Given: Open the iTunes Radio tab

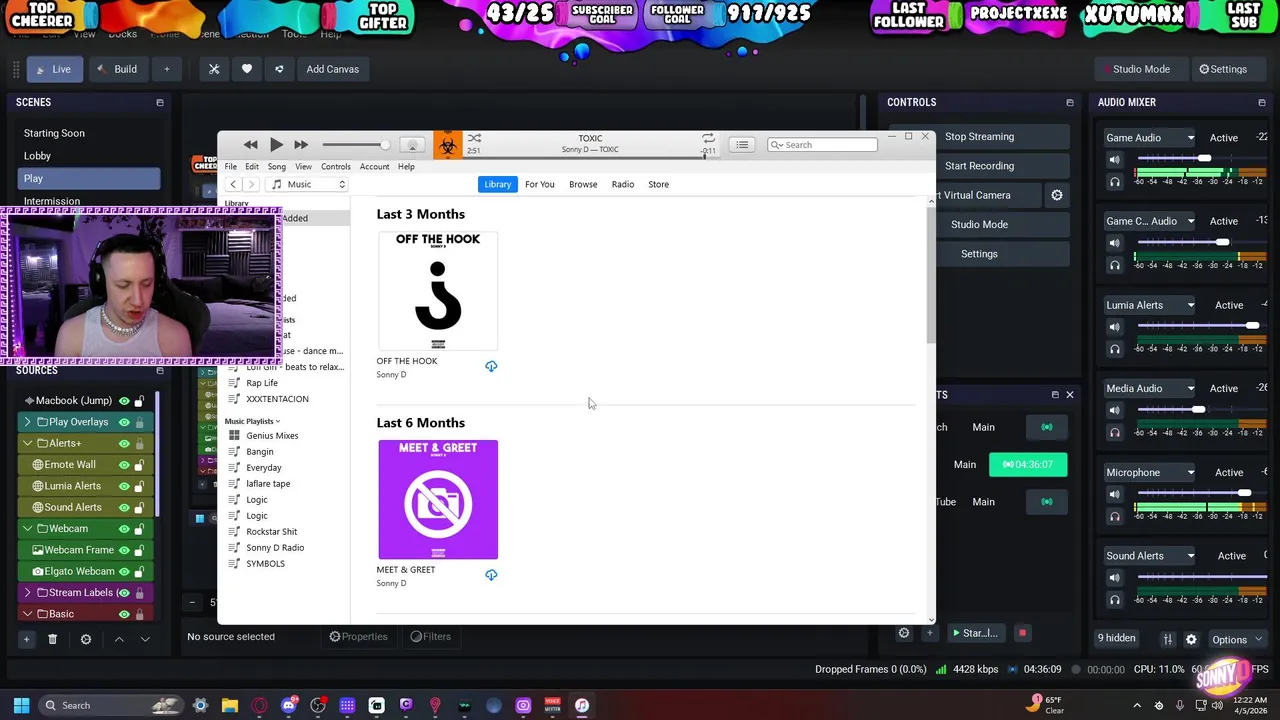Looking at the screenshot, I should [x=623, y=184].
